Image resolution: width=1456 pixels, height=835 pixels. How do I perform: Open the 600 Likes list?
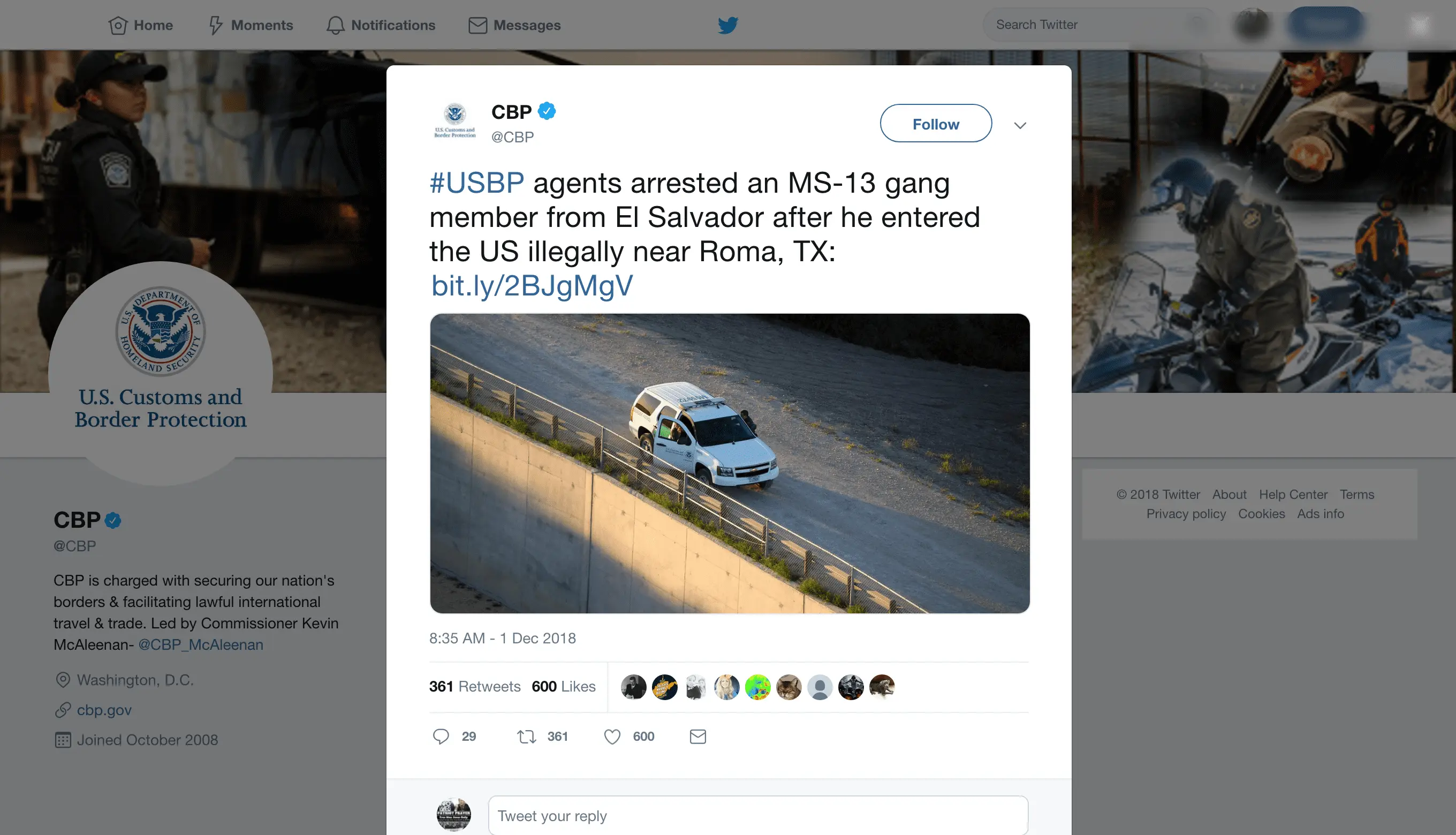564,686
